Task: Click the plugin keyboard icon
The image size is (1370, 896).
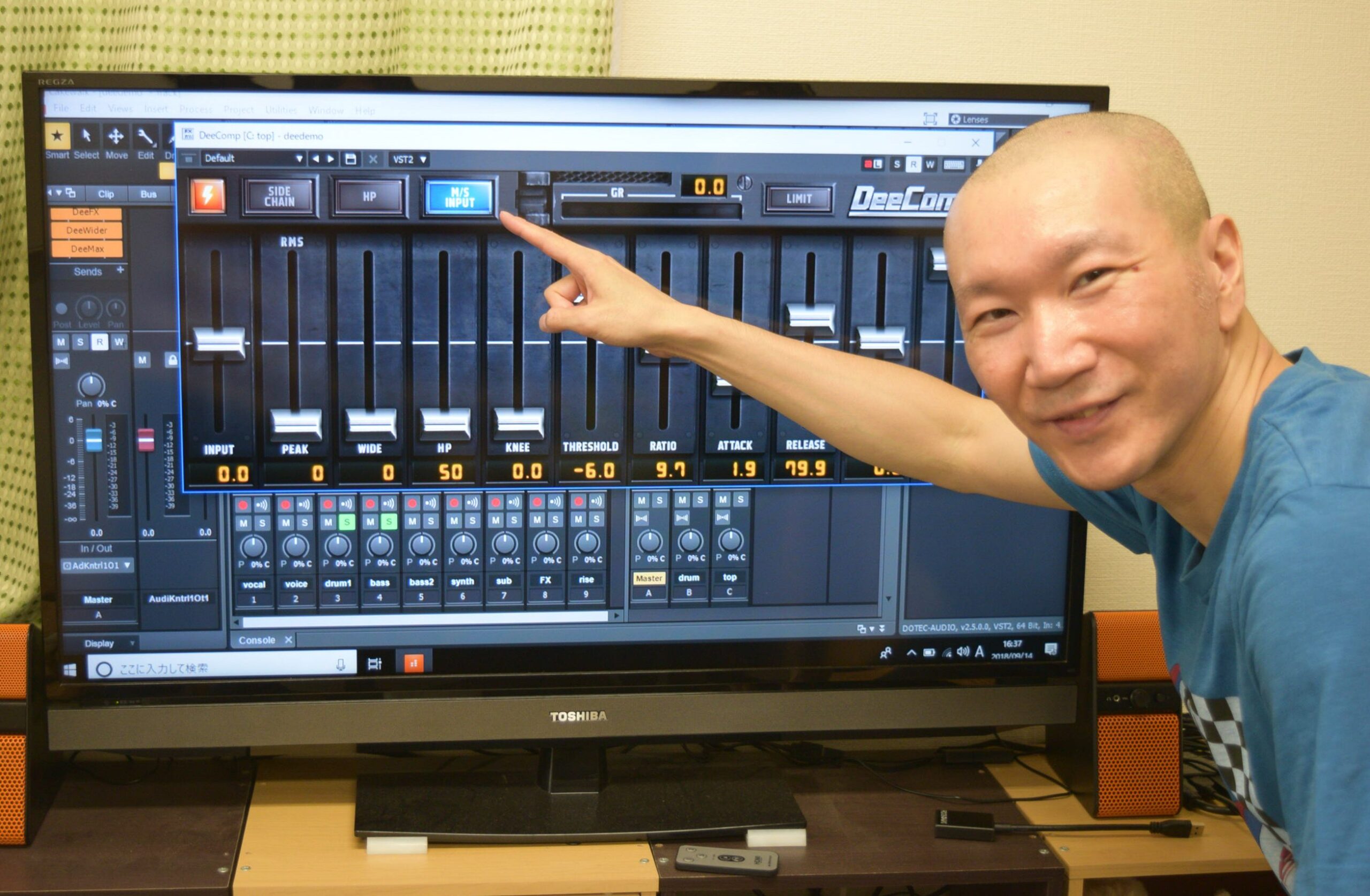Action: [x=953, y=165]
